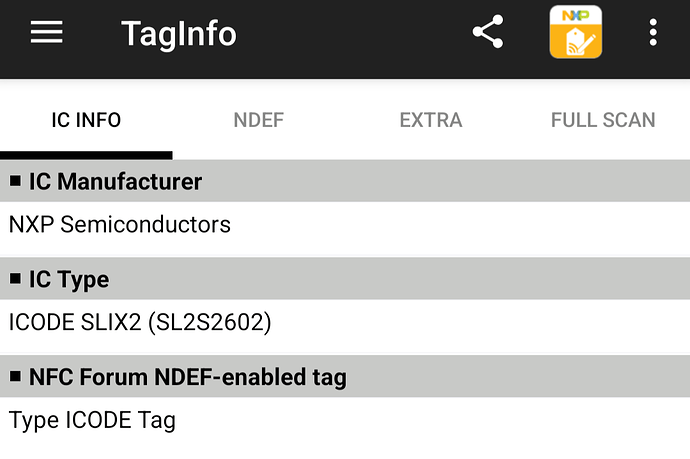Toggle the NFC Forum NDEF-enabled tag header
Viewport: 690px width, 459px height.
(x=345, y=377)
